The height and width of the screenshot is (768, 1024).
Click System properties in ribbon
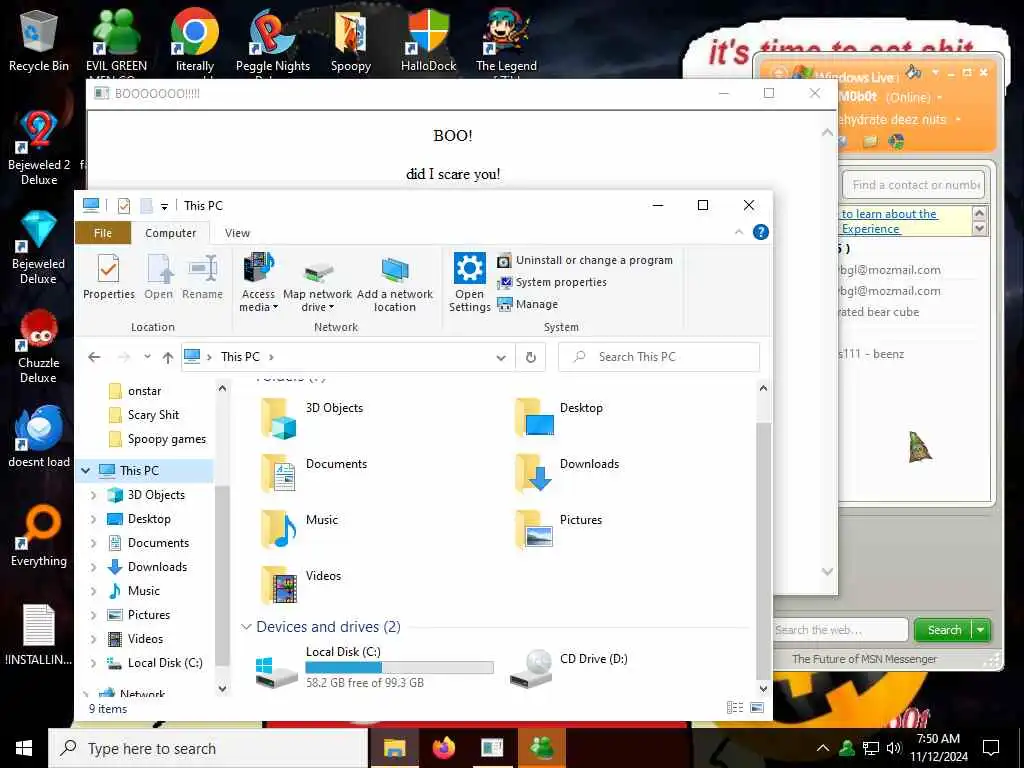[x=552, y=282]
